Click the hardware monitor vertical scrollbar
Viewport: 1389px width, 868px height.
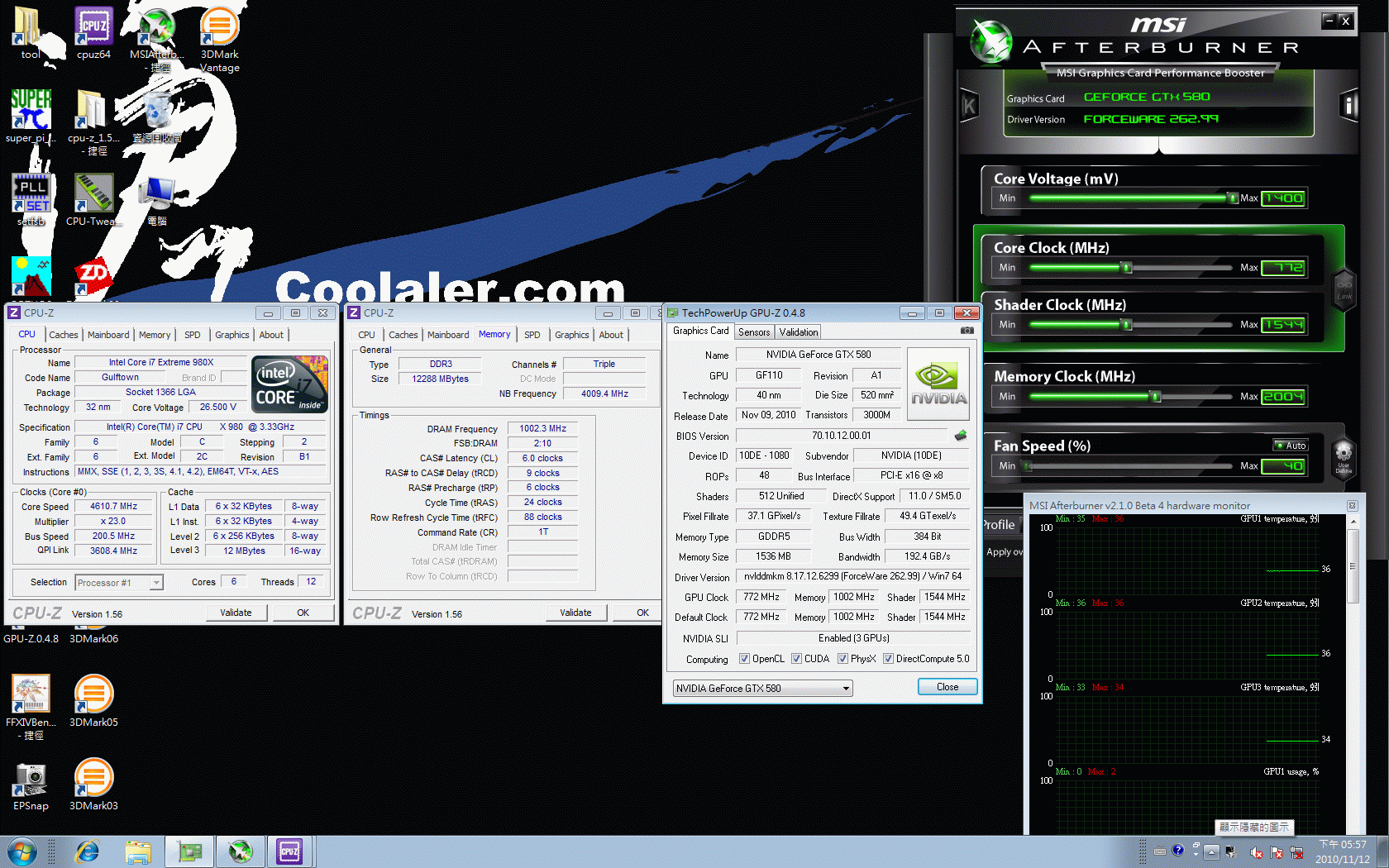[x=1353, y=566]
